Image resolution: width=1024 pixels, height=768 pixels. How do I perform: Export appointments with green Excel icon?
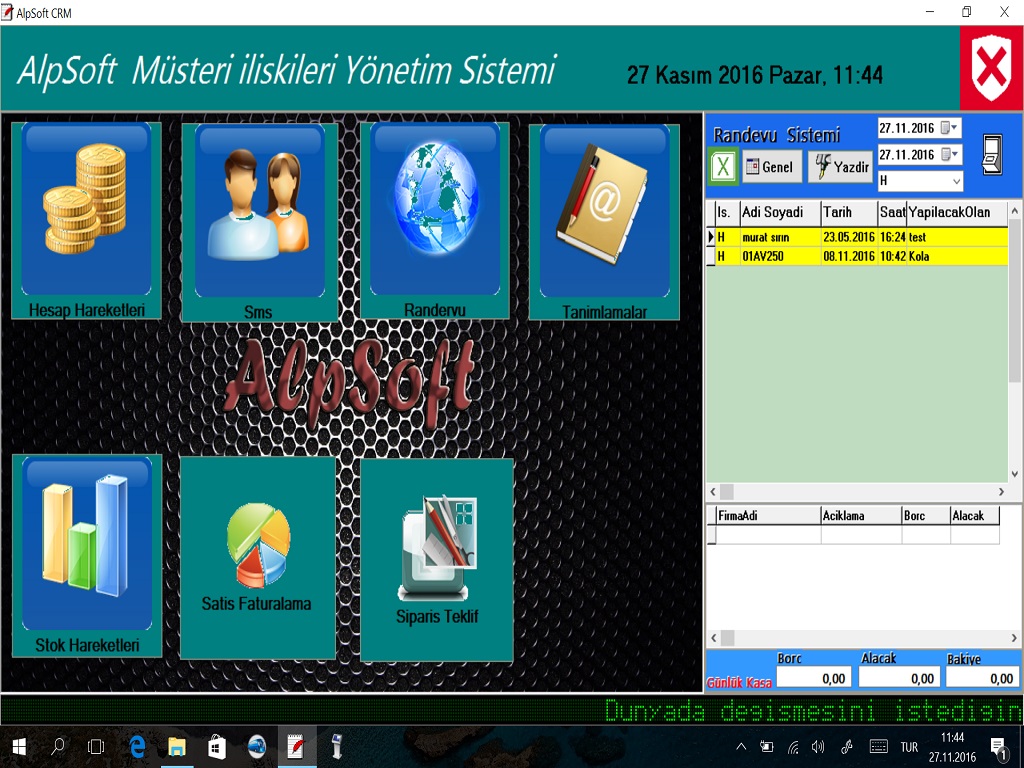click(723, 167)
